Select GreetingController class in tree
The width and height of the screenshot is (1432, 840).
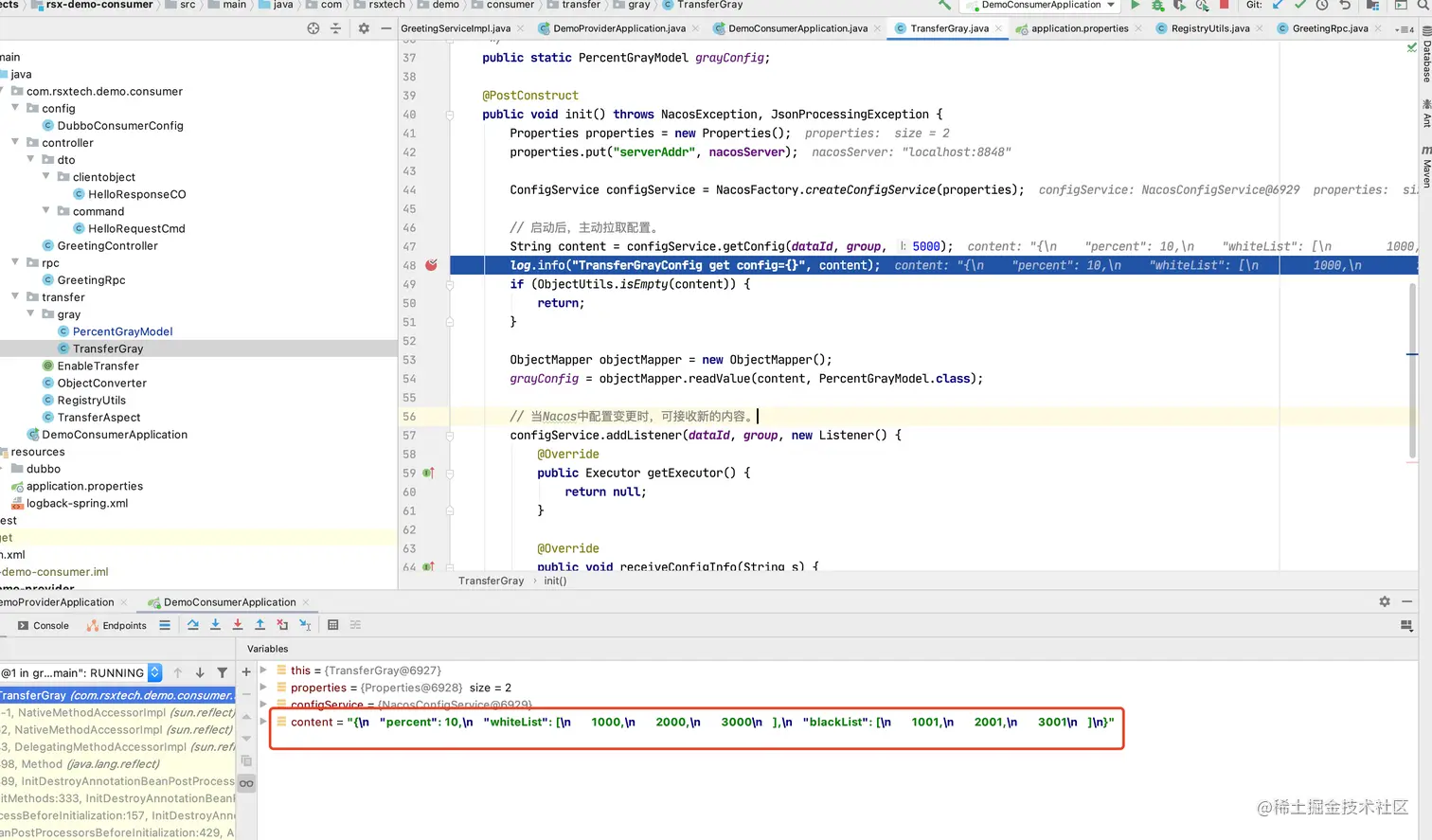tap(107, 245)
